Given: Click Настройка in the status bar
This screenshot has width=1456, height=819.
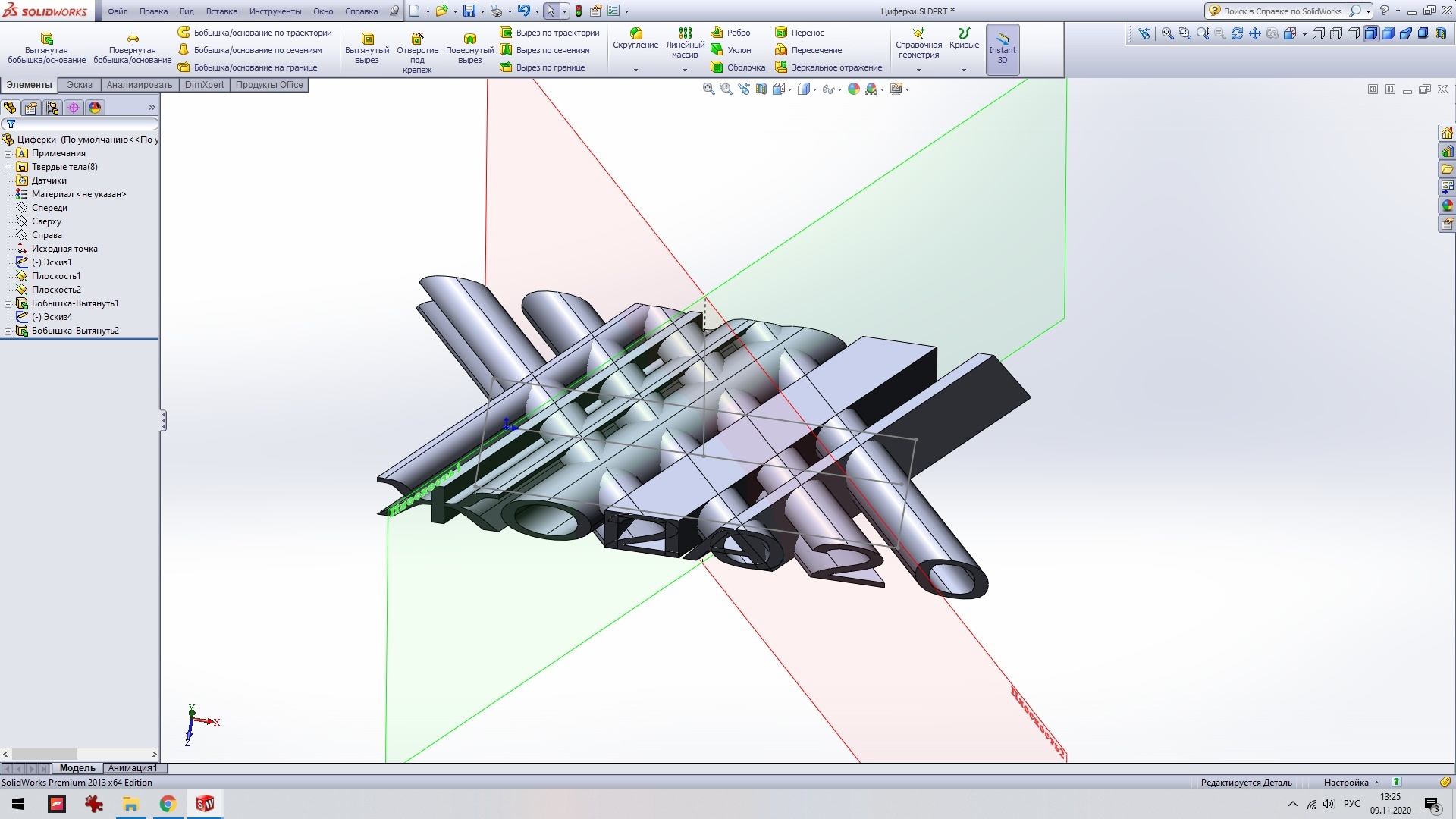Looking at the screenshot, I should (1346, 783).
